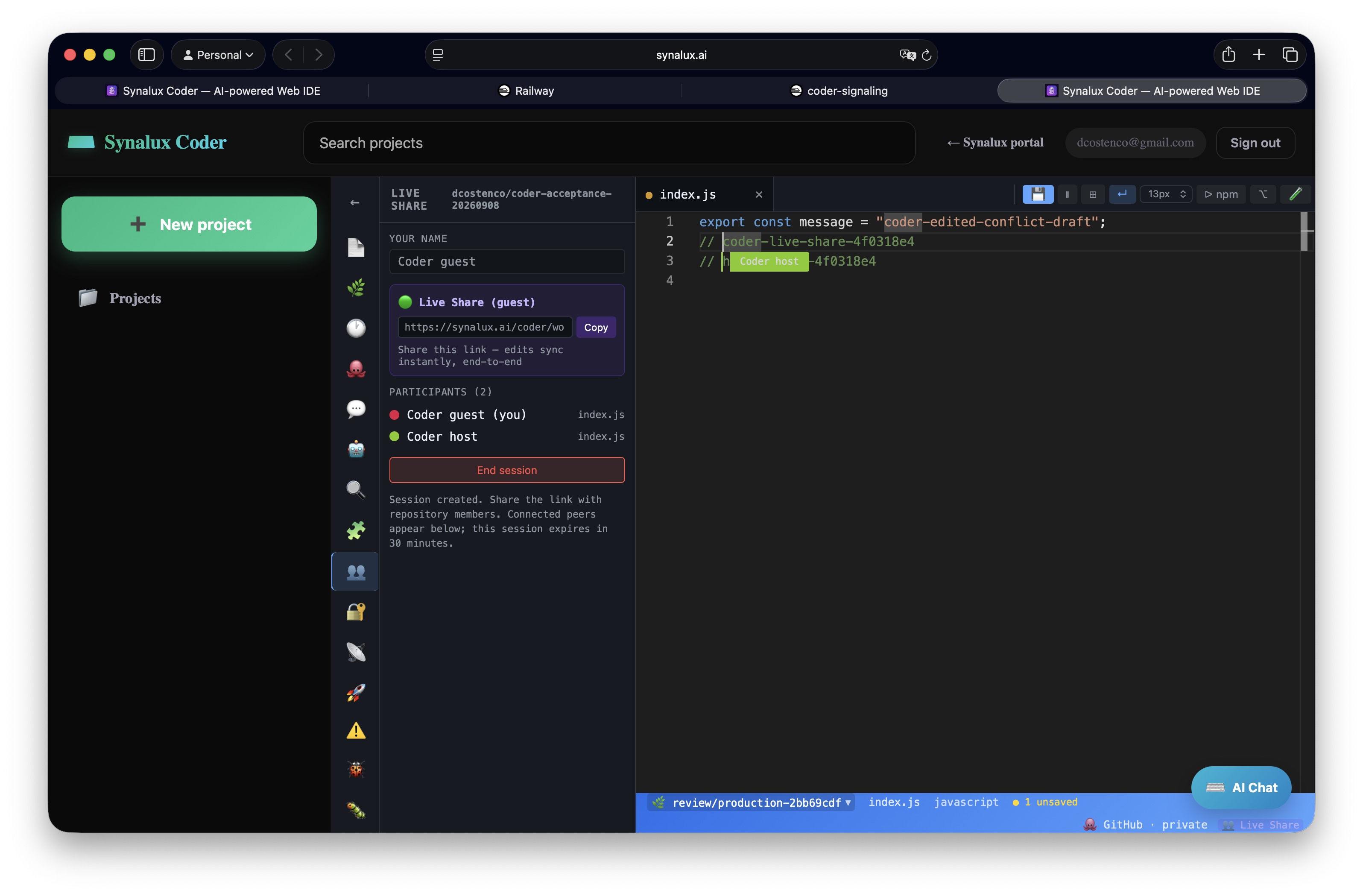This screenshot has height=896, width=1363.
Task: Click 'GitHub · private' status bar item
Action: (1145, 824)
